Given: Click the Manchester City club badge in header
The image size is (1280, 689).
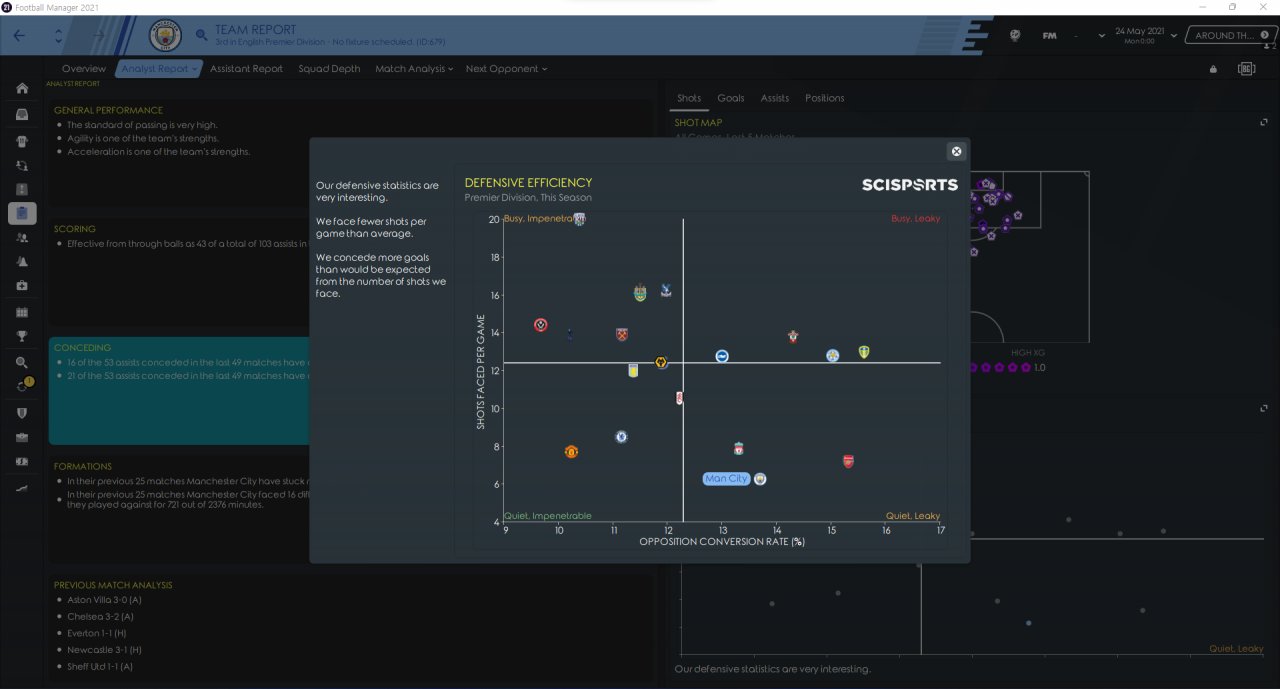Looking at the screenshot, I should (x=164, y=36).
